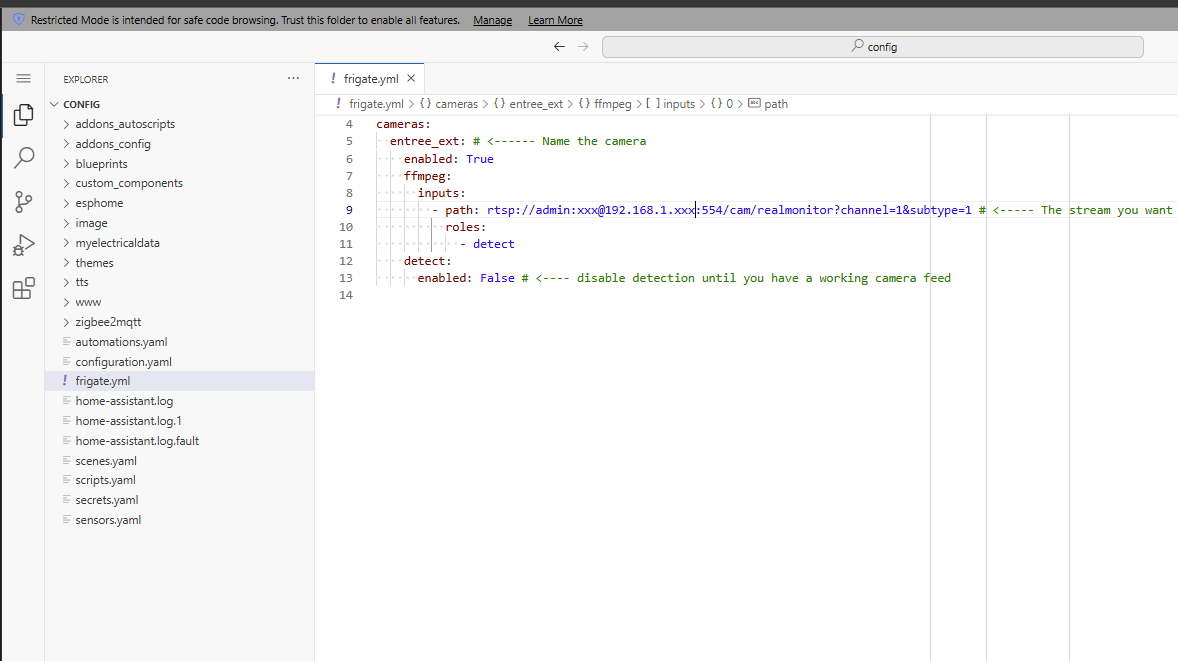
Task: Expand the esphome folder
Action: tap(99, 203)
